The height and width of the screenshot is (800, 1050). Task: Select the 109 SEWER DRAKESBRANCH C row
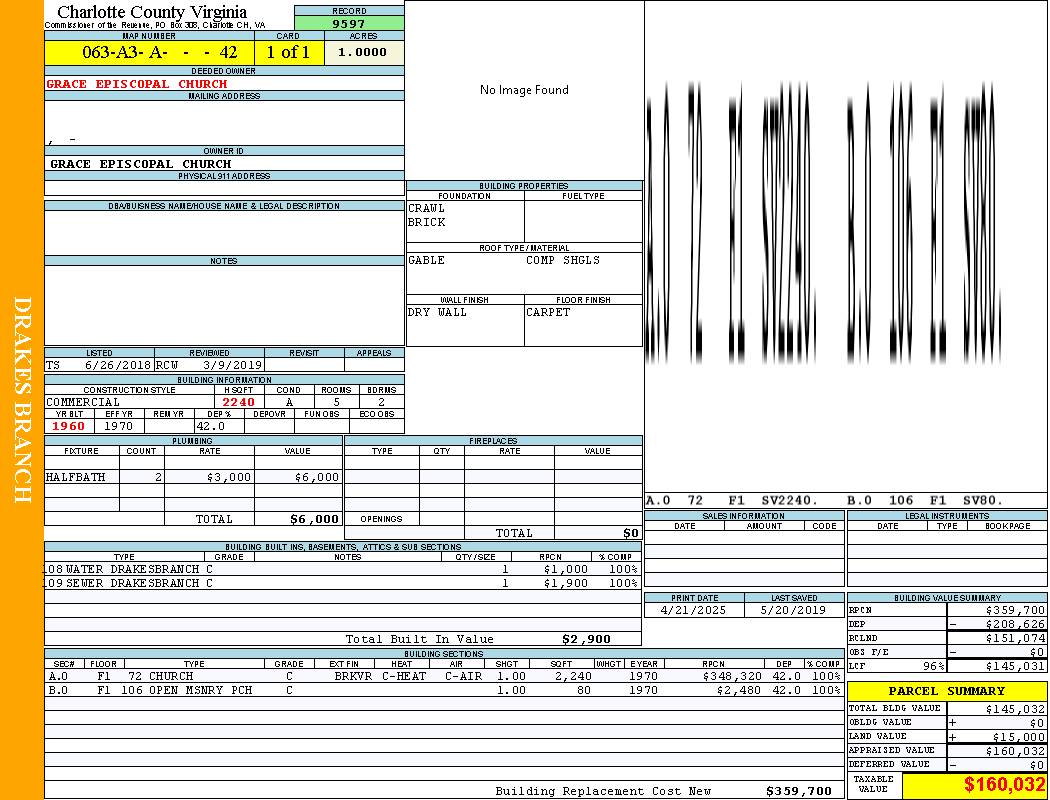(x=342, y=583)
